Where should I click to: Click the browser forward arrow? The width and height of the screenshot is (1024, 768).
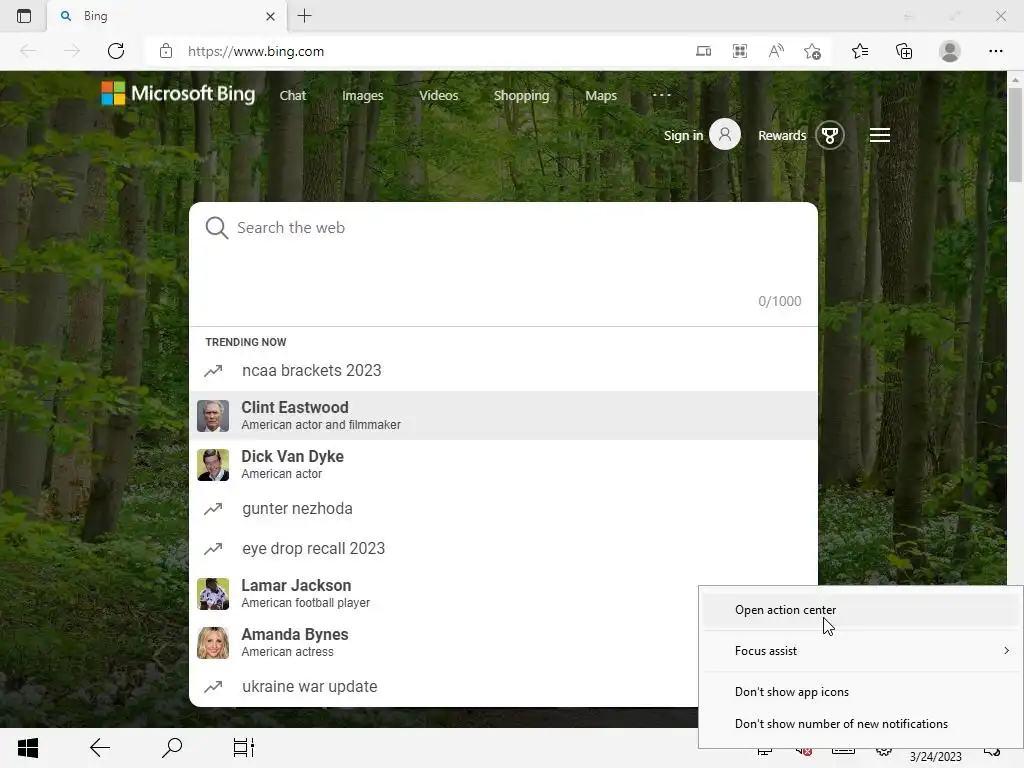pos(72,51)
